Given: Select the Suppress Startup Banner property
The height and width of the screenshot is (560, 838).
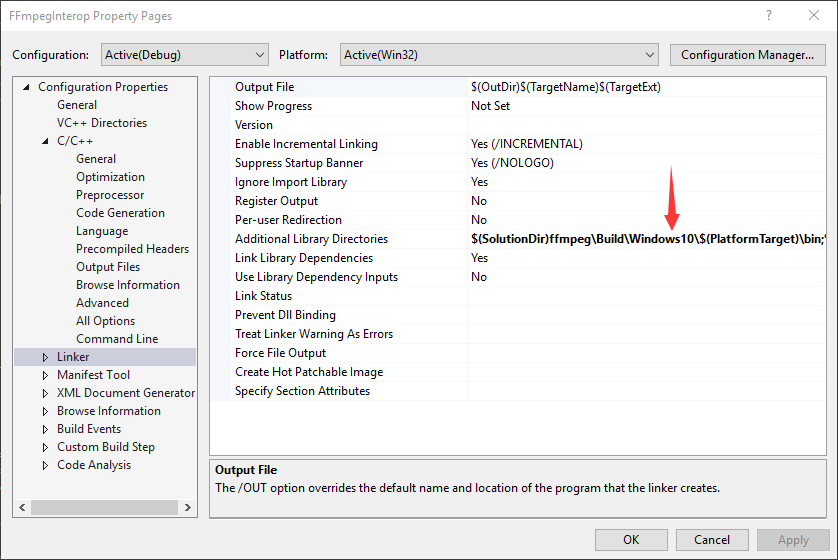Looking at the screenshot, I should coord(299,163).
